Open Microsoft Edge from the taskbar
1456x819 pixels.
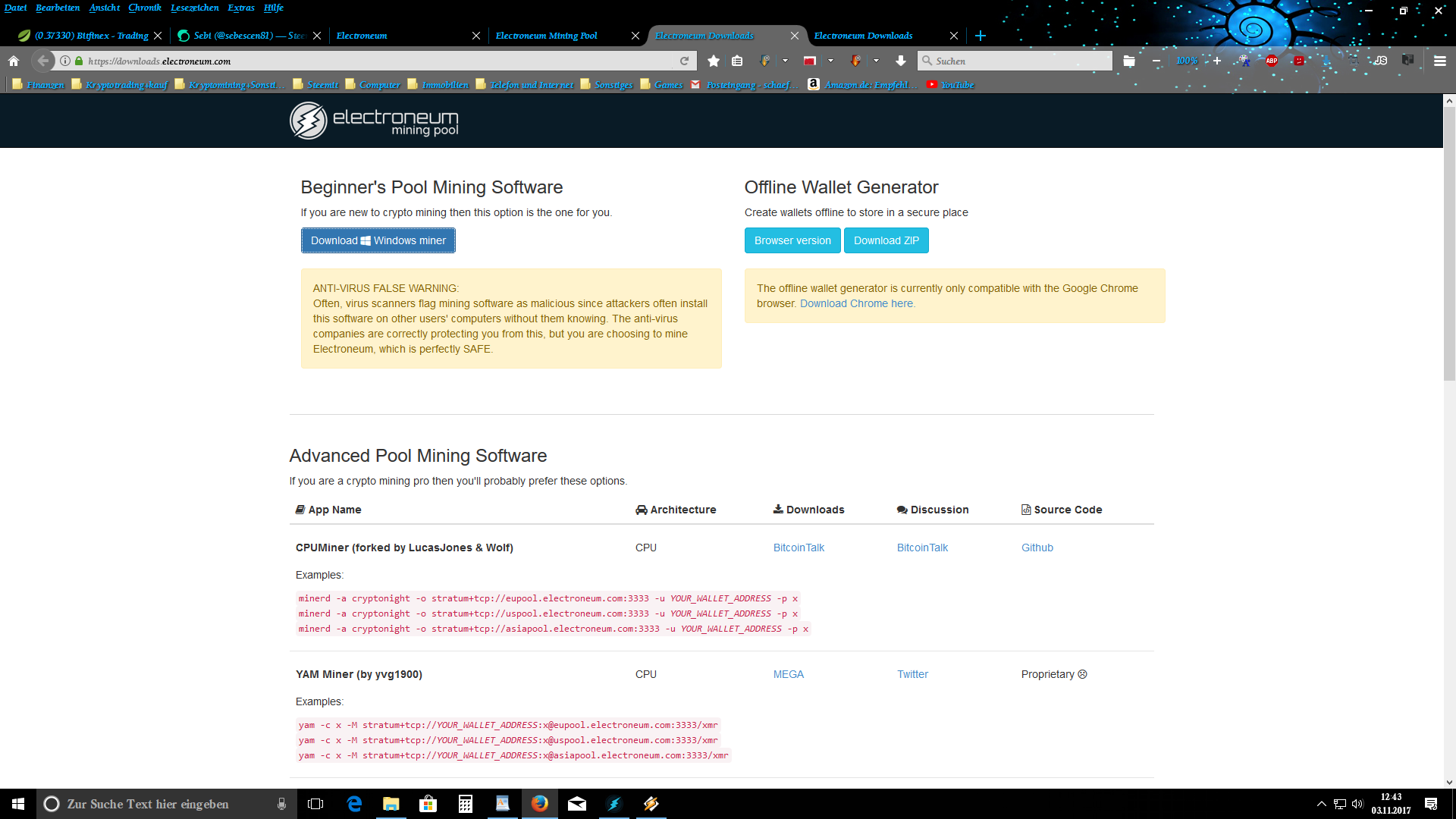[x=354, y=804]
